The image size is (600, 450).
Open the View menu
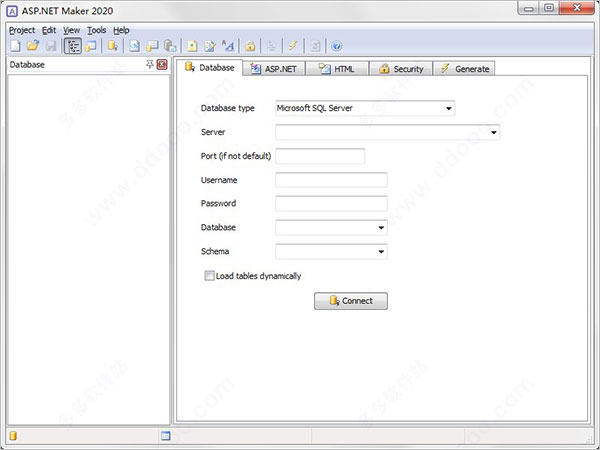point(71,30)
